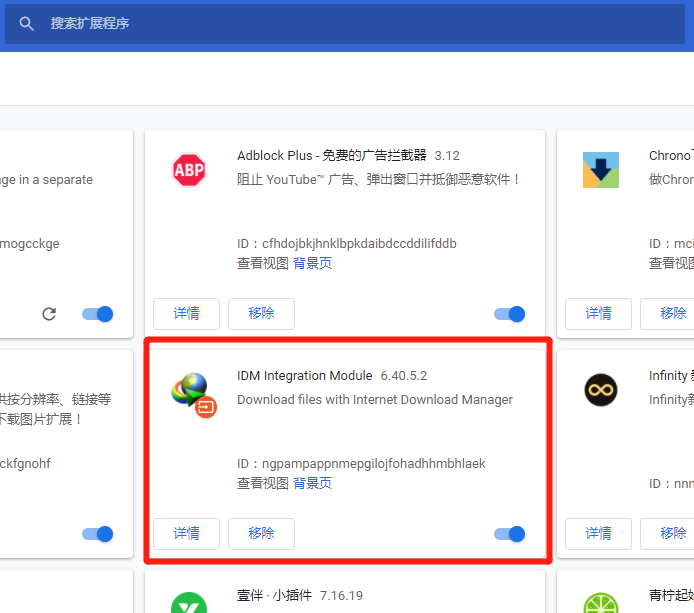
Task: Open Adblock Plus 背景页 link
Action: pos(312,263)
